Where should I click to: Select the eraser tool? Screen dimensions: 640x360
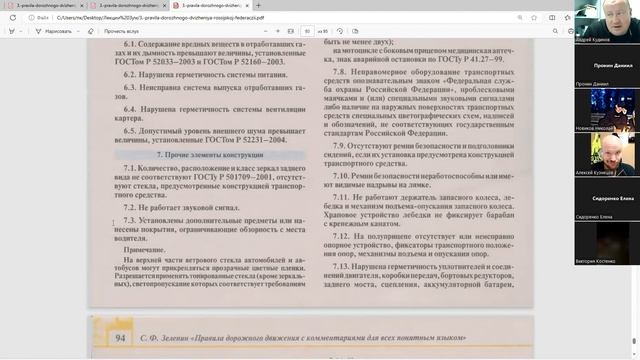[91, 31]
